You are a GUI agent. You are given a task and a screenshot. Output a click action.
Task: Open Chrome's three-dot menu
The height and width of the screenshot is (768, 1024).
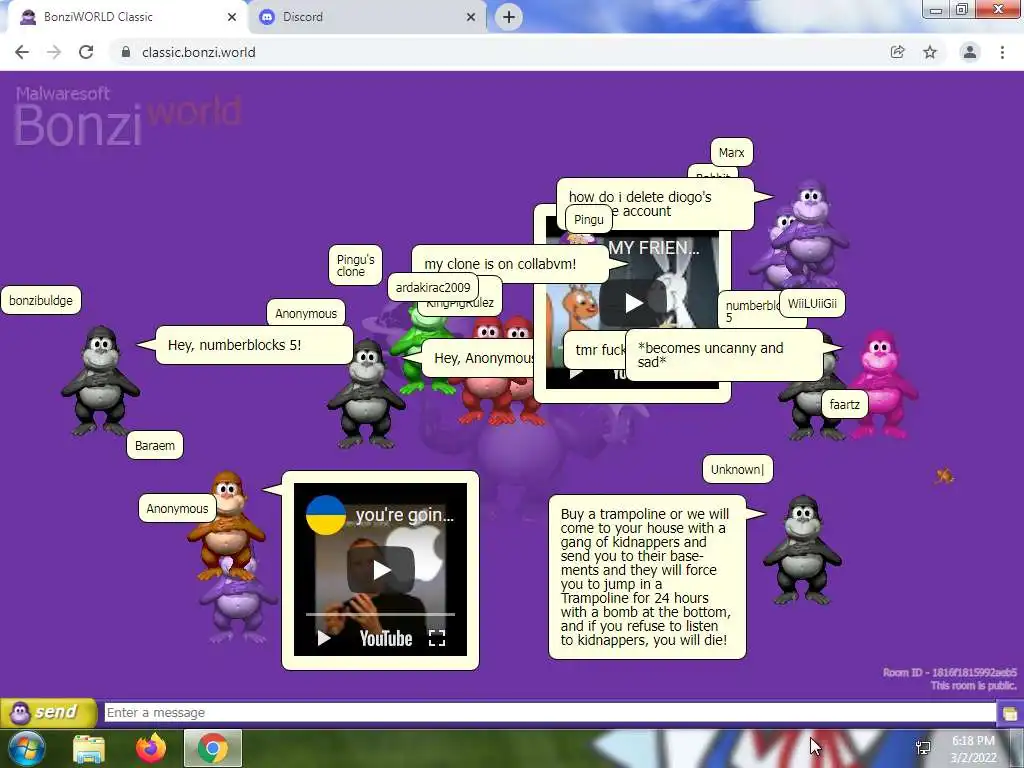tap(1002, 52)
